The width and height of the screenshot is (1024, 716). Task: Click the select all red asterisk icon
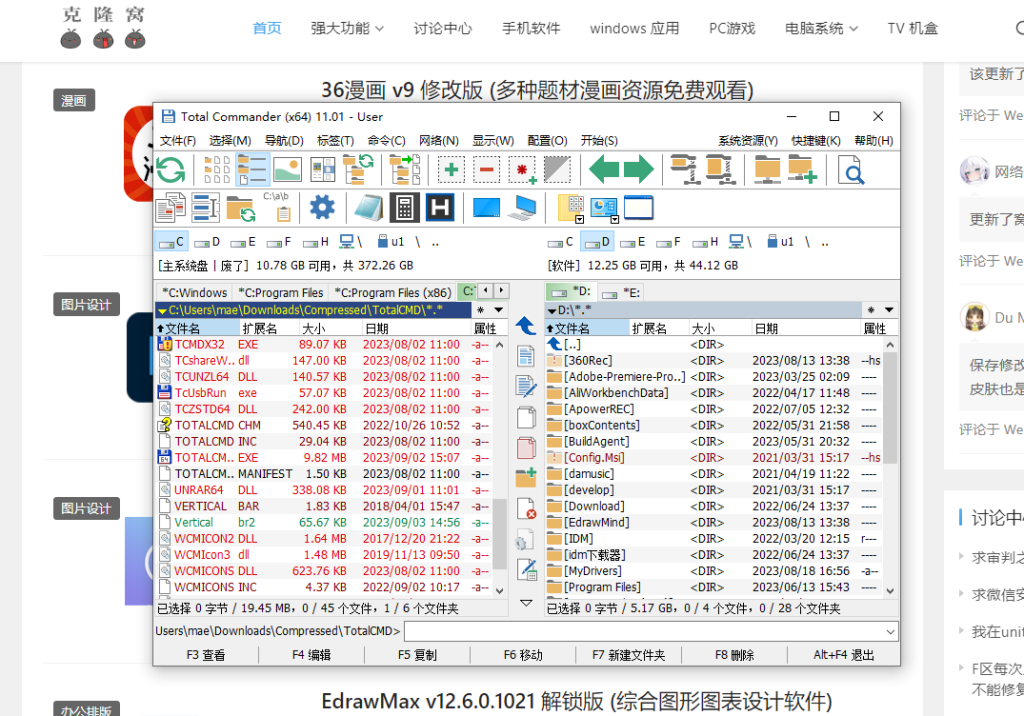point(522,170)
